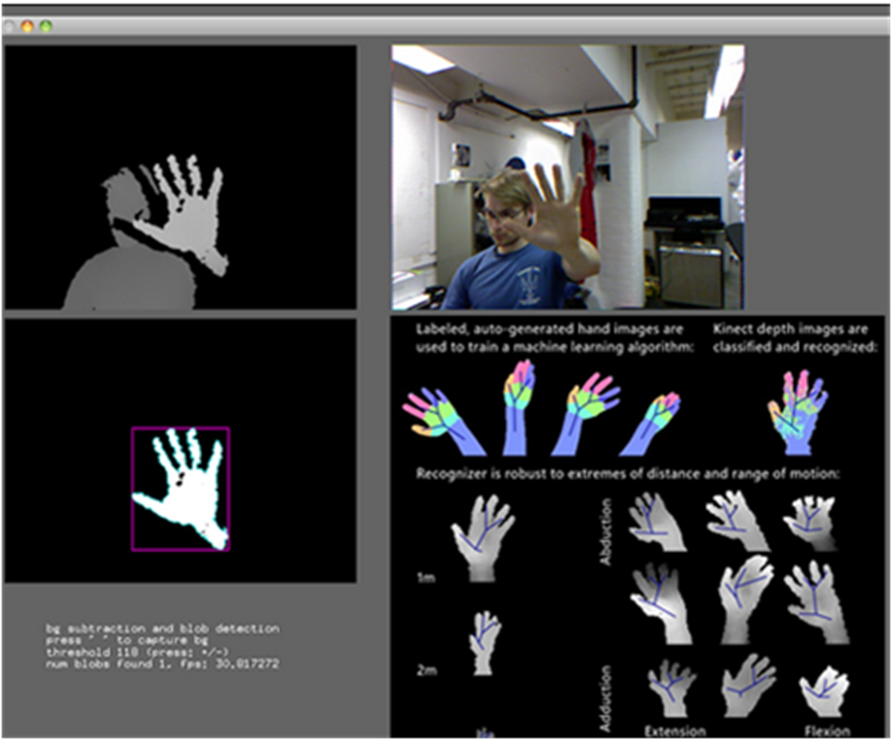The image size is (892, 740).
Task: Click the 'num blobs found 1, fps' readout
Action: point(160,662)
